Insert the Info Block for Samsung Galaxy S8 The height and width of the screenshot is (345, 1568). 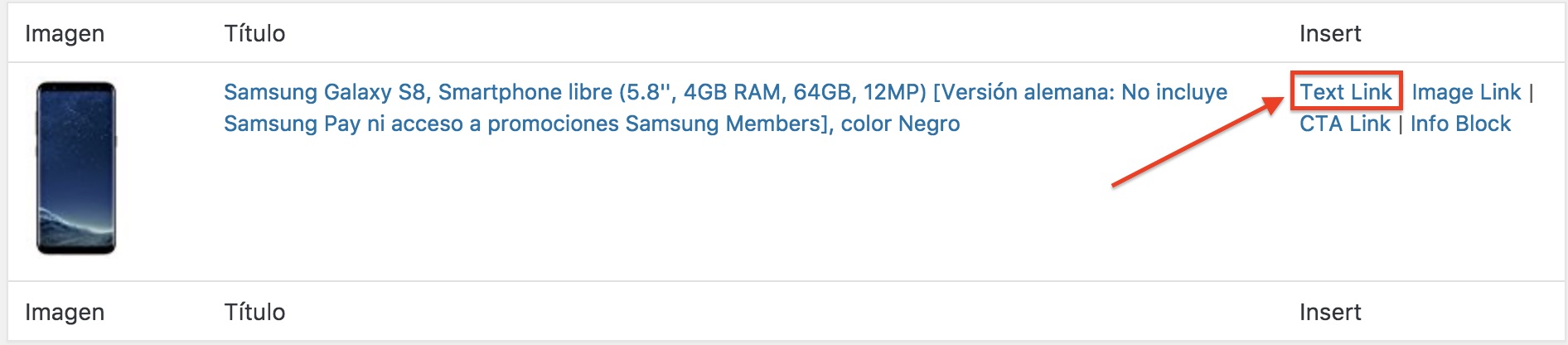[x=1460, y=124]
